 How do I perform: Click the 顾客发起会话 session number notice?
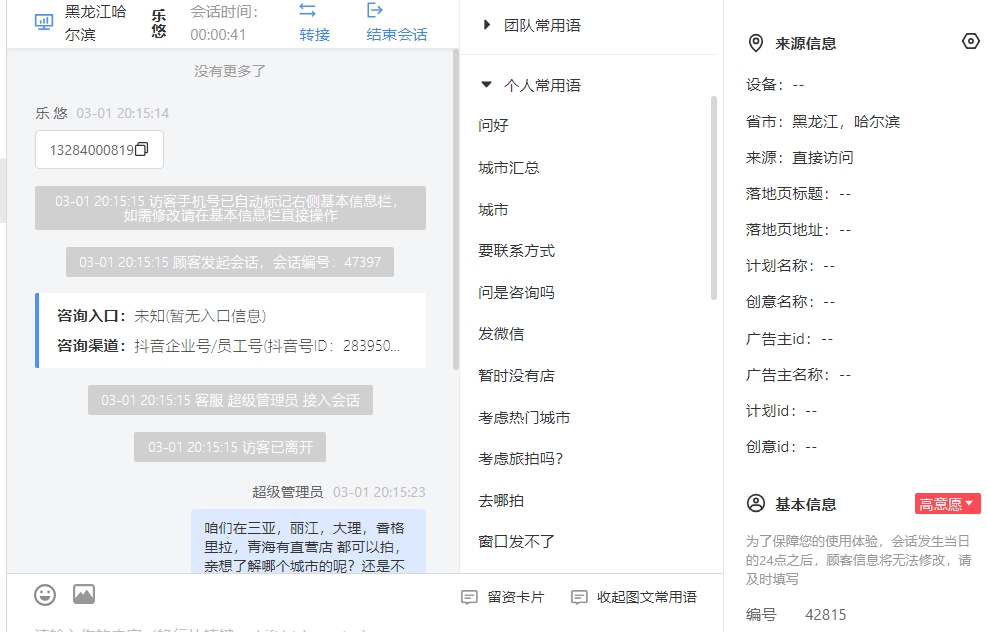[x=230, y=262]
